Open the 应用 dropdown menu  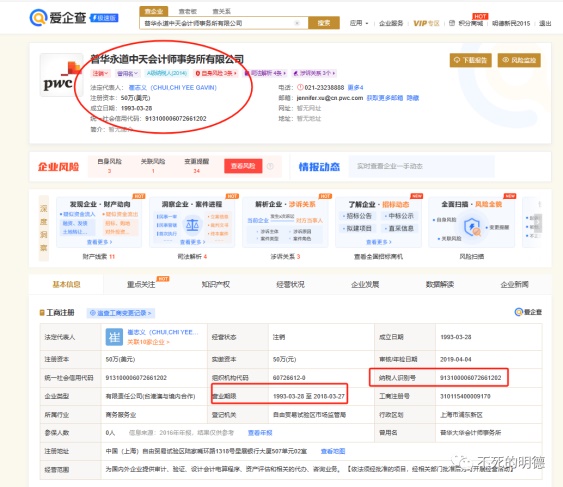[x=359, y=23]
